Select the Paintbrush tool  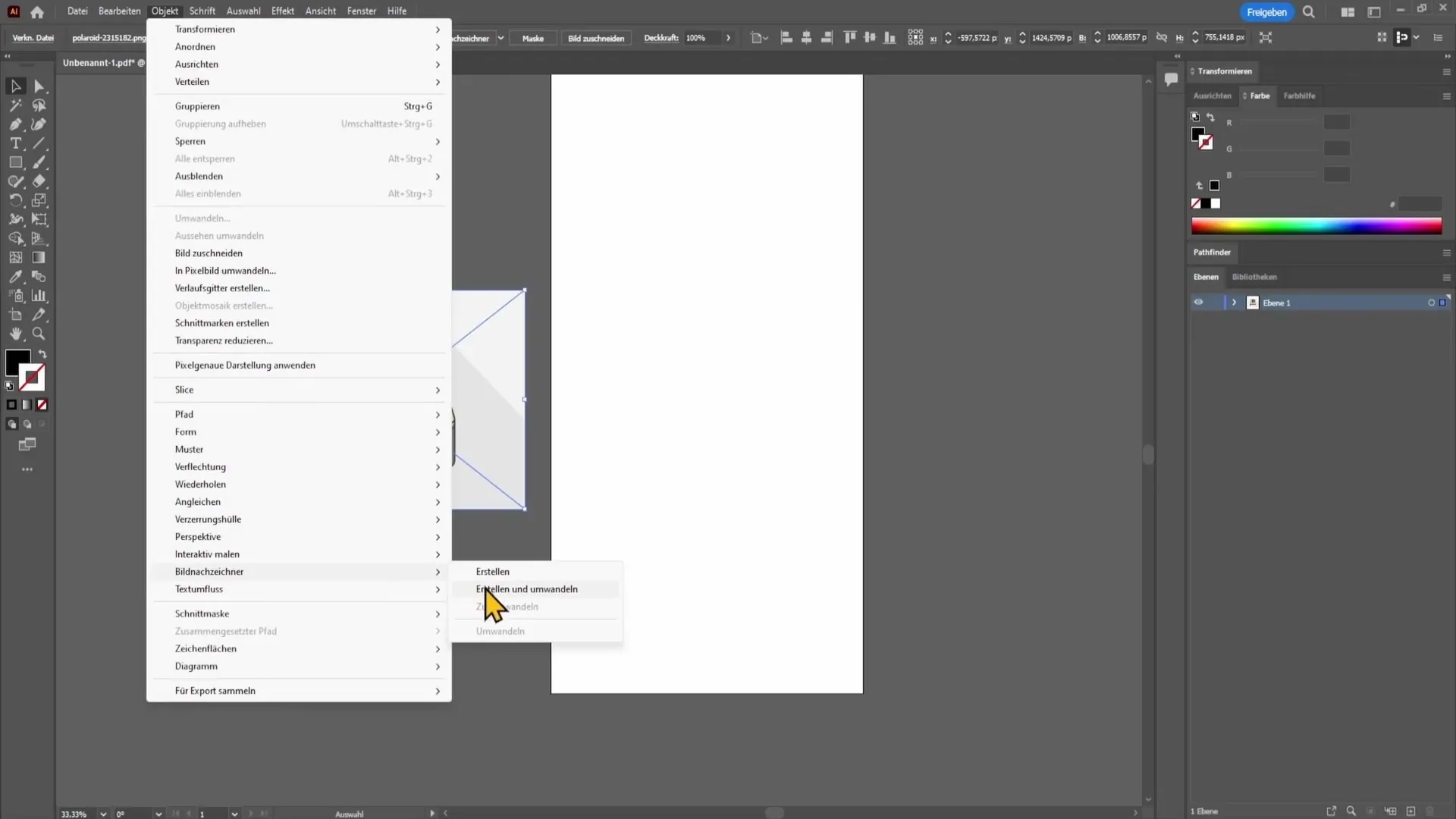coord(39,162)
